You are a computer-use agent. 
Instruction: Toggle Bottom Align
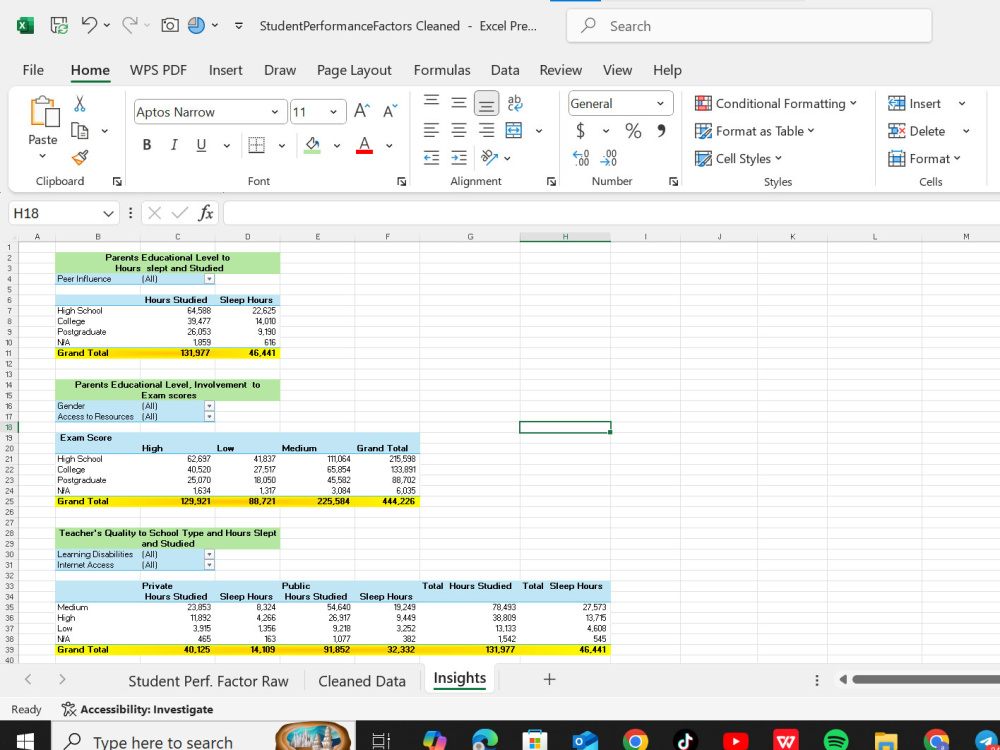tap(486, 103)
